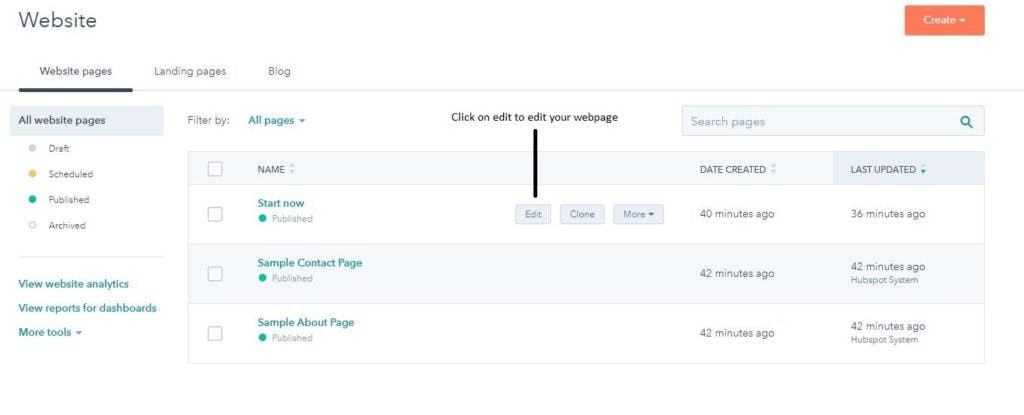Click the Filter by label

[x=208, y=120]
